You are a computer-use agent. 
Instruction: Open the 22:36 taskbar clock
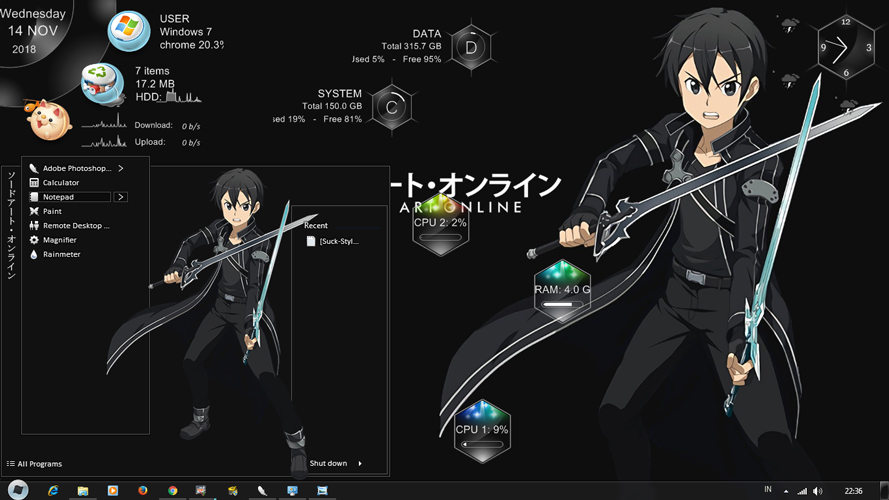click(x=853, y=491)
